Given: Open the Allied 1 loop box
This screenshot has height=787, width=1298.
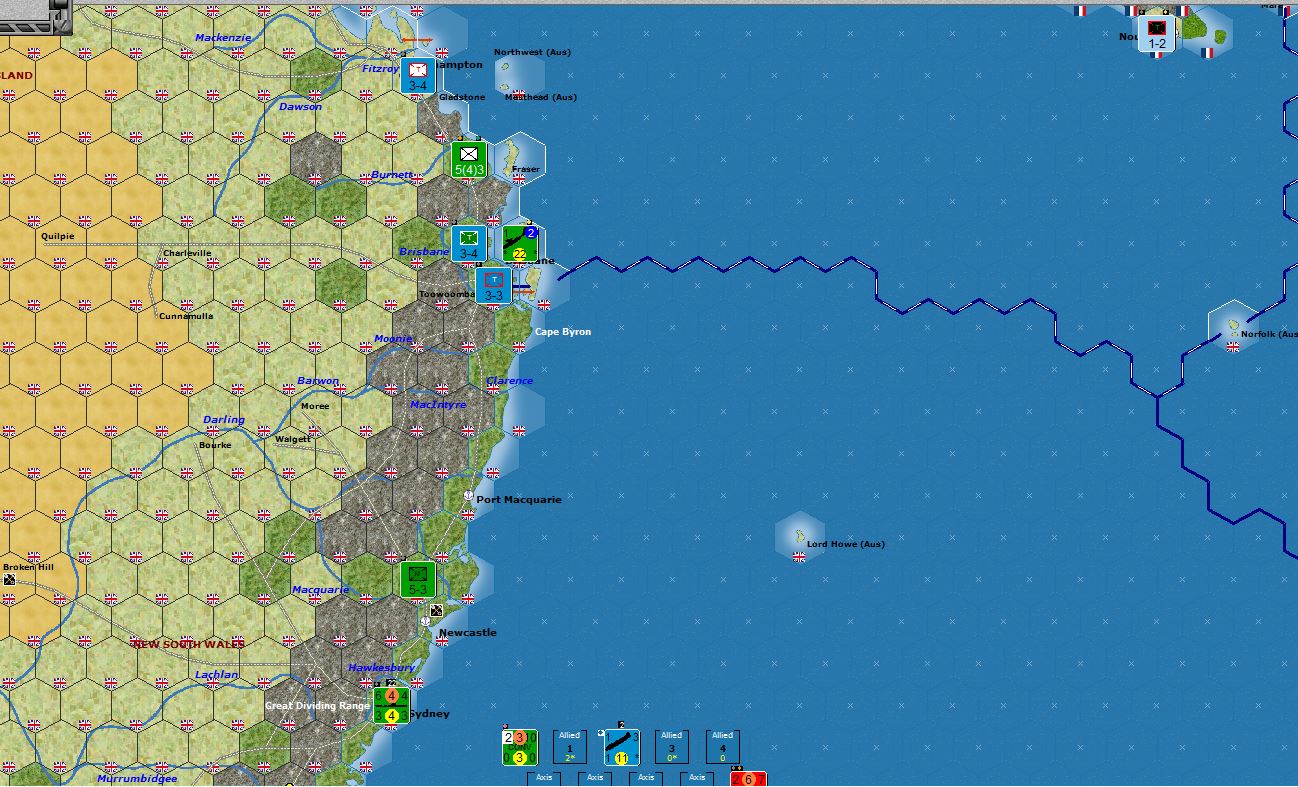Looking at the screenshot, I should tap(569, 747).
